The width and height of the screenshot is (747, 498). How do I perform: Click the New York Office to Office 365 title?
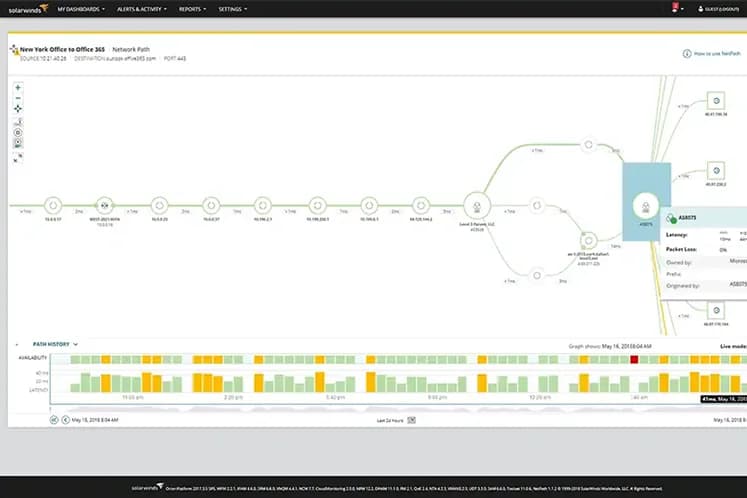pos(62,50)
